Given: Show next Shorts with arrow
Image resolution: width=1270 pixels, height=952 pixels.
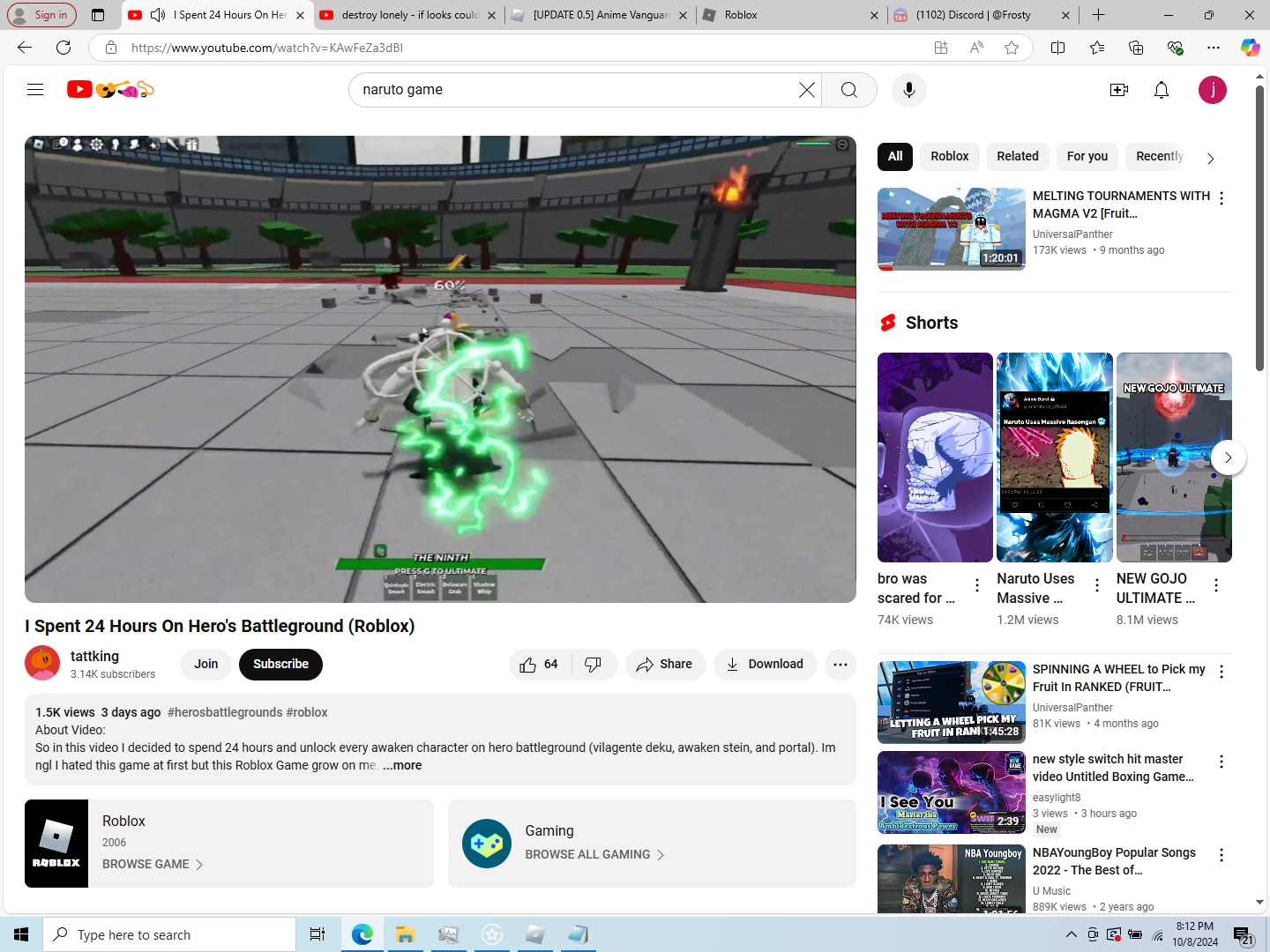Looking at the screenshot, I should click(1228, 457).
